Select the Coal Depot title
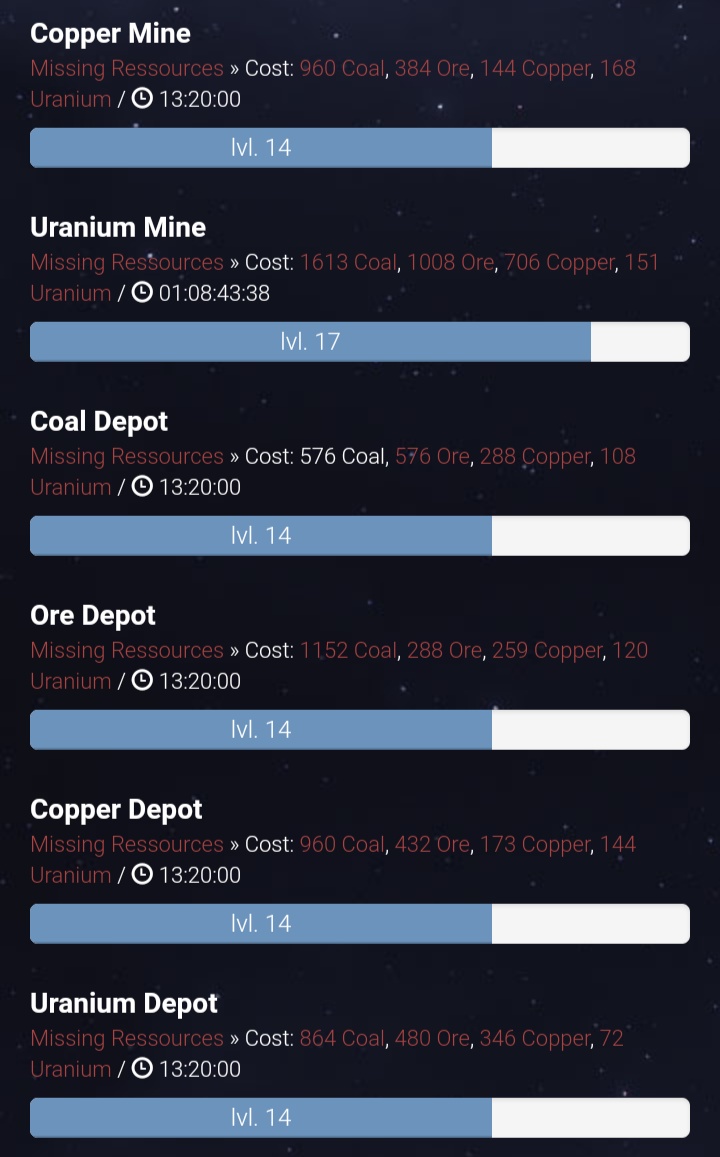Screen dimensions: 720x1157 [99, 422]
